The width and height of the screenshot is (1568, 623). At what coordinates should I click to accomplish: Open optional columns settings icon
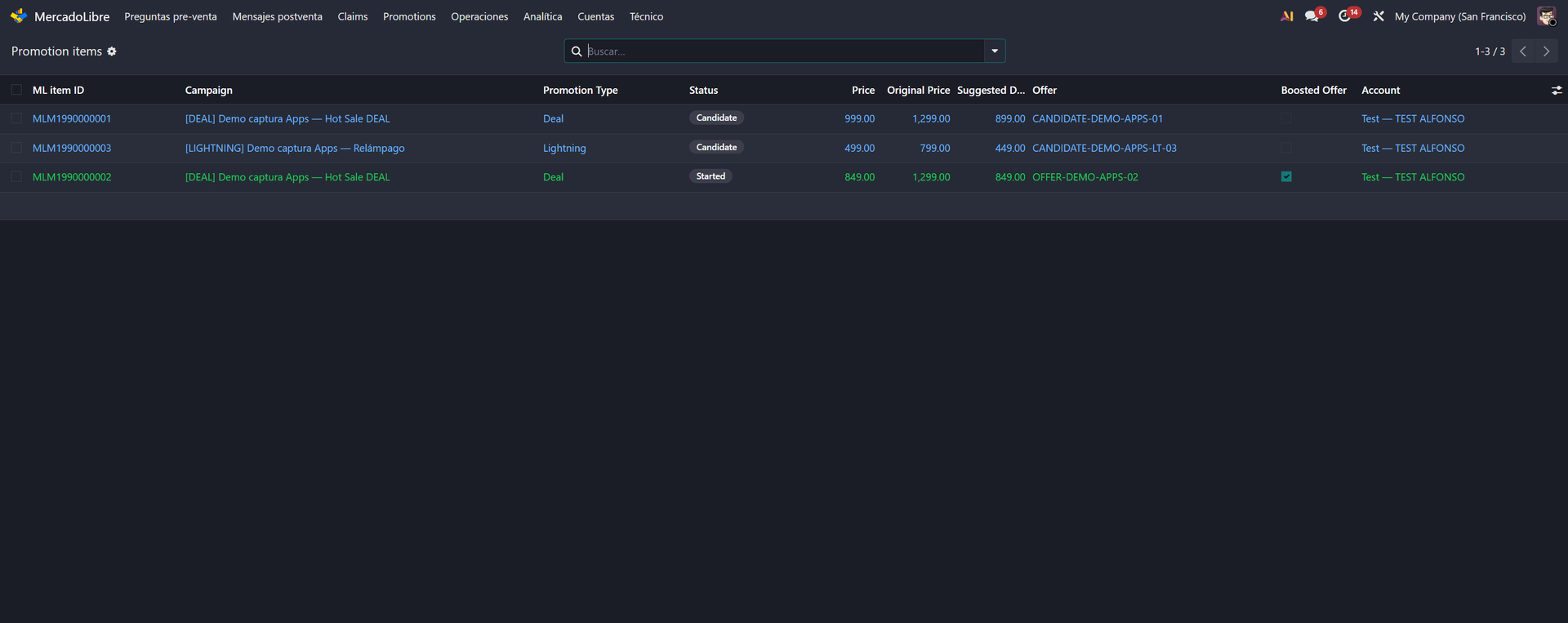coord(1557,91)
